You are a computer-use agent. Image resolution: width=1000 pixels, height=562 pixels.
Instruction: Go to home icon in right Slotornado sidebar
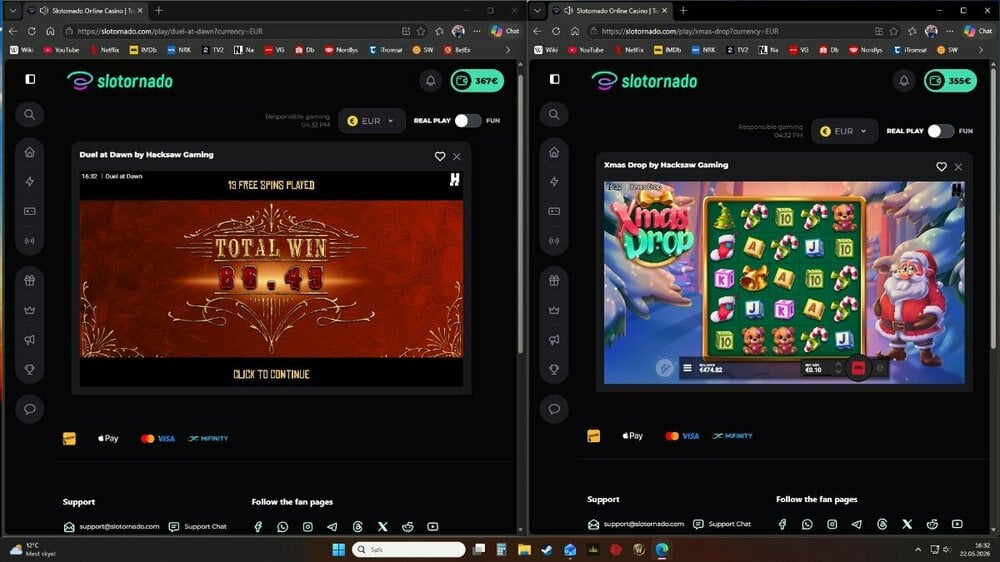coord(554,152)
